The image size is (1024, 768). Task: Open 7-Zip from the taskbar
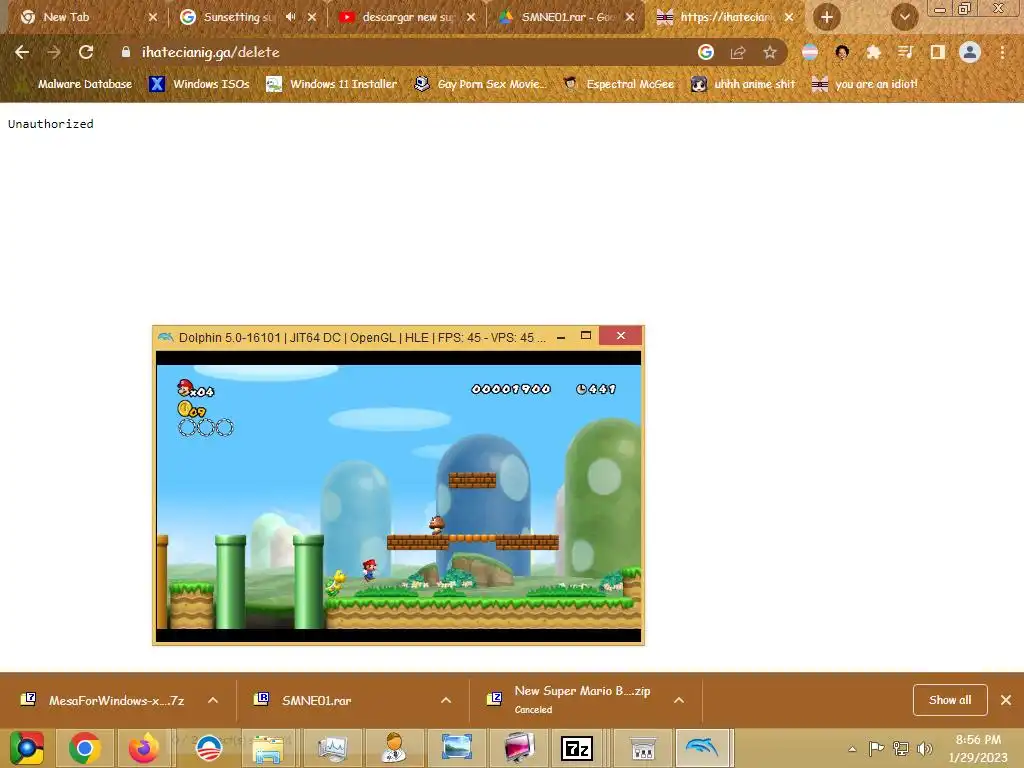pyautogui.click(x=577, y=748)
